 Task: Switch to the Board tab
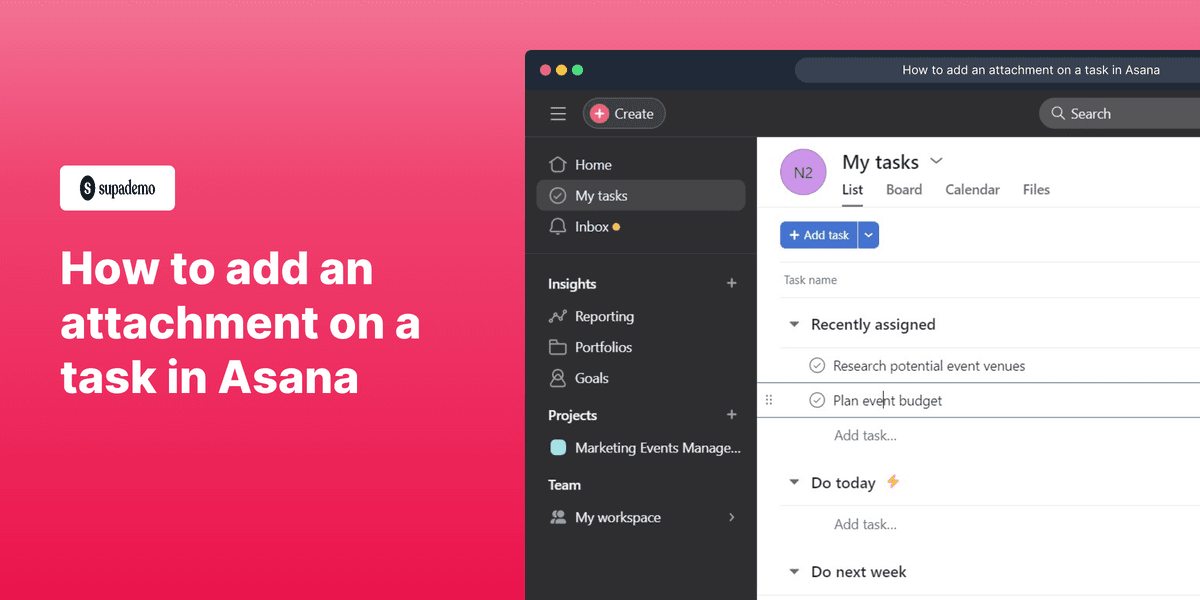point(903,189)
